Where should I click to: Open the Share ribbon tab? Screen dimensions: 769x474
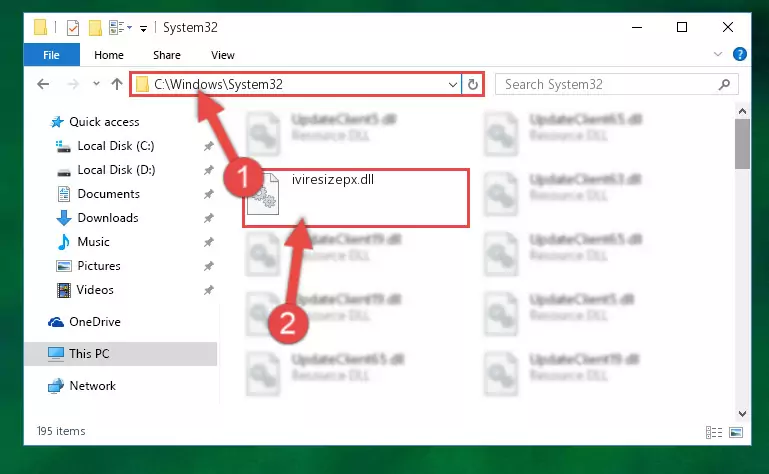[x=166, y=55]
